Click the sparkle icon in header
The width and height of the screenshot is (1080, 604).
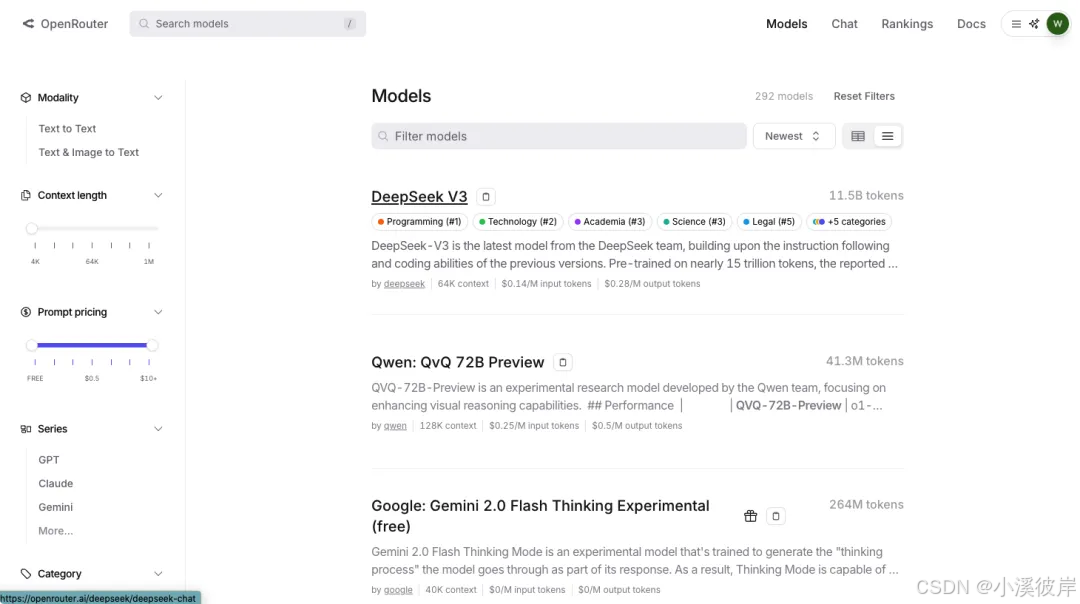pyautogui.click(x=1034, y=24)
